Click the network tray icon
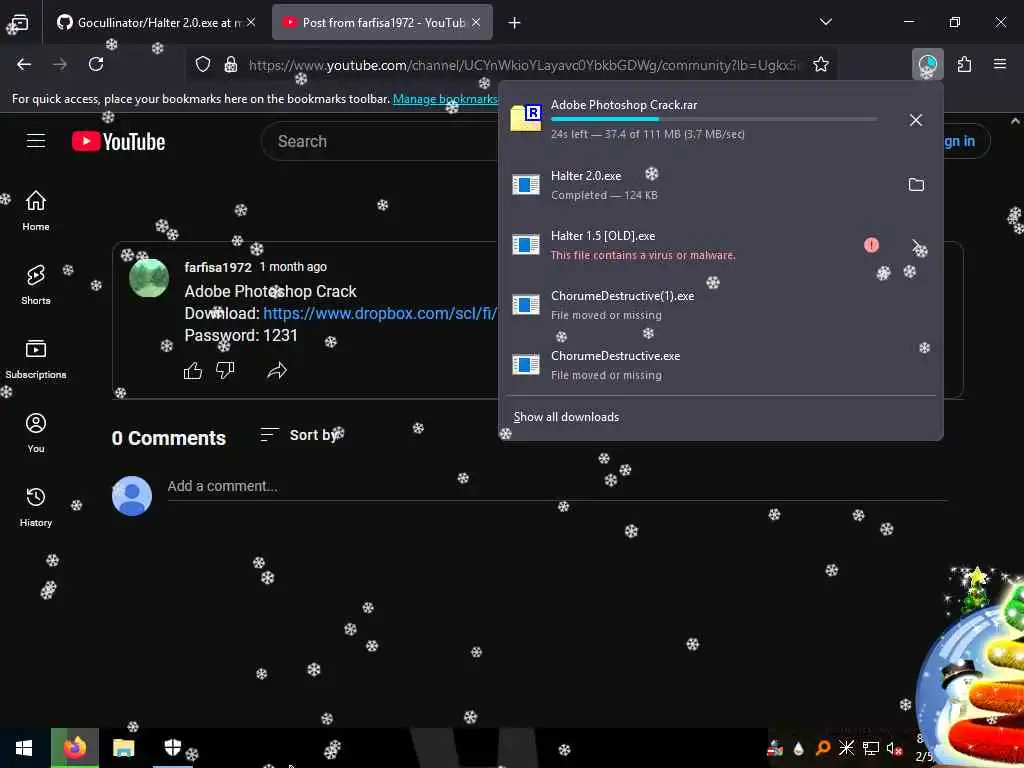Viewport: 1024px width, 768px height. (871, 748)
